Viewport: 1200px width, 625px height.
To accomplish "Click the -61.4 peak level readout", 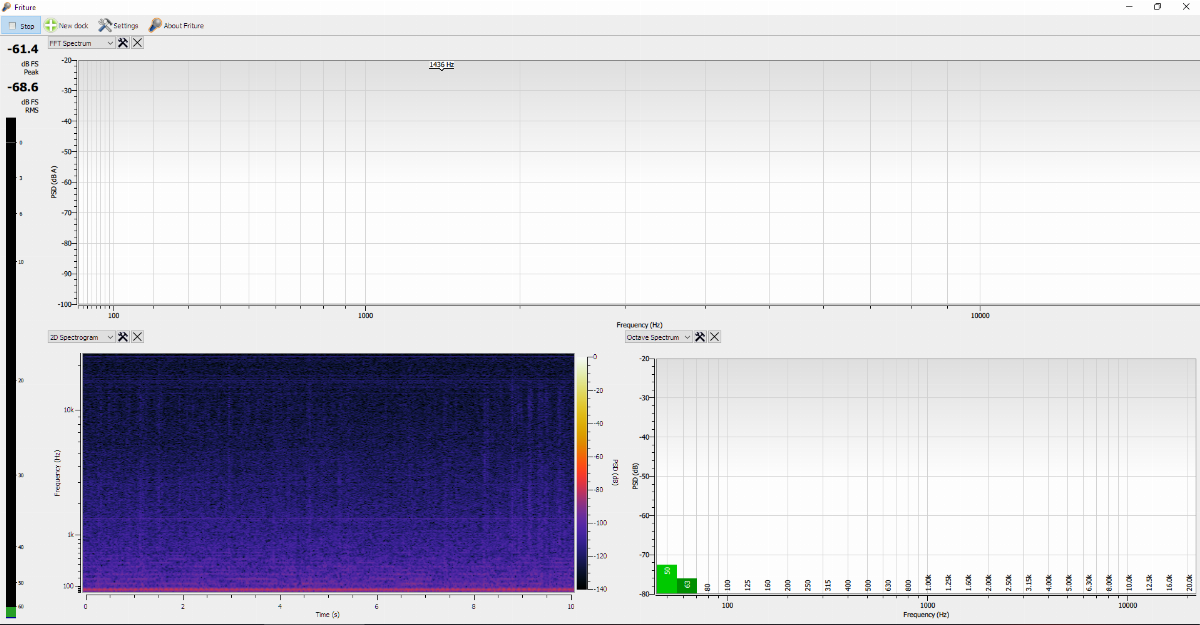I will click(x=22, y=49).
